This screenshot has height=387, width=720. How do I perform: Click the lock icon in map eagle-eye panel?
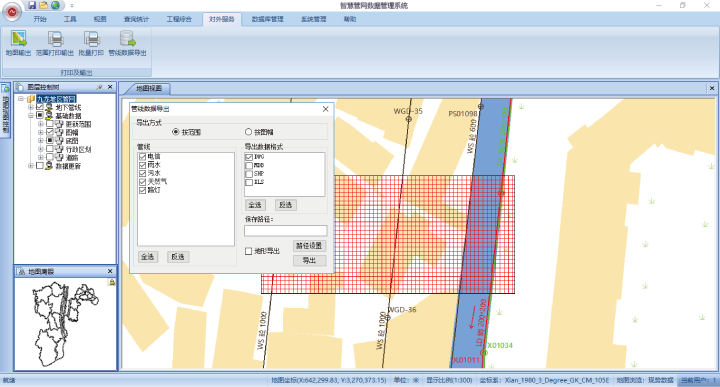click(x=111, y=282)
